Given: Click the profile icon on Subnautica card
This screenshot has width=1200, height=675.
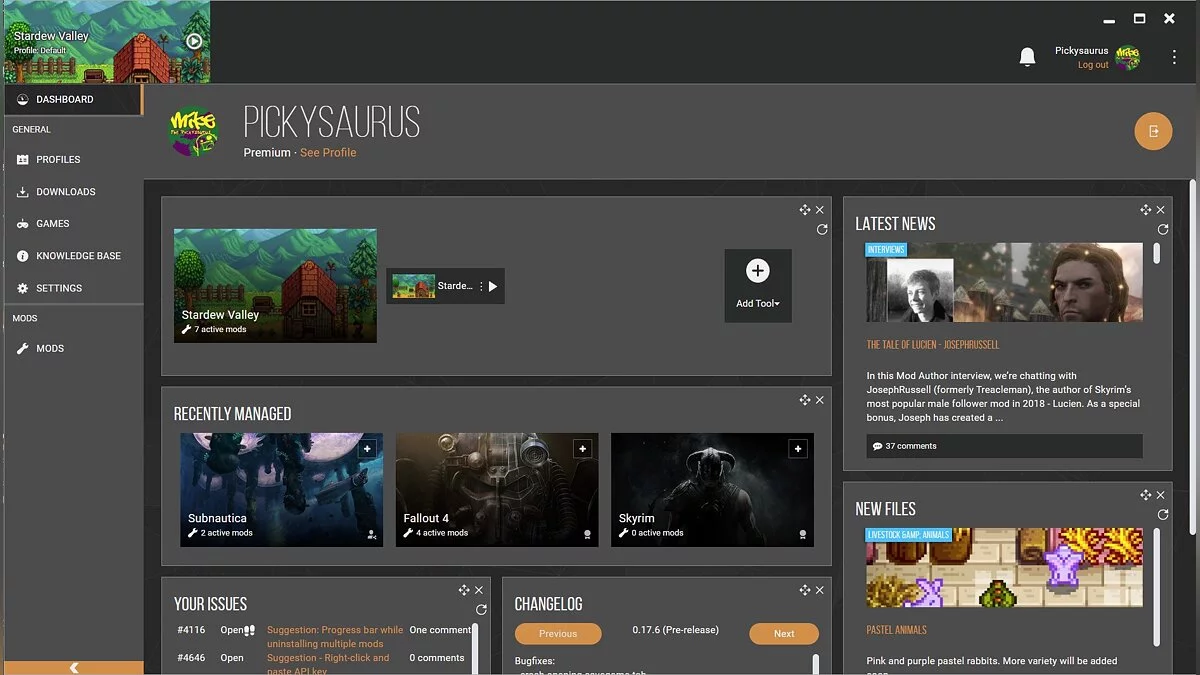Looking at the screenshot, I should click(x=372, y=535).
